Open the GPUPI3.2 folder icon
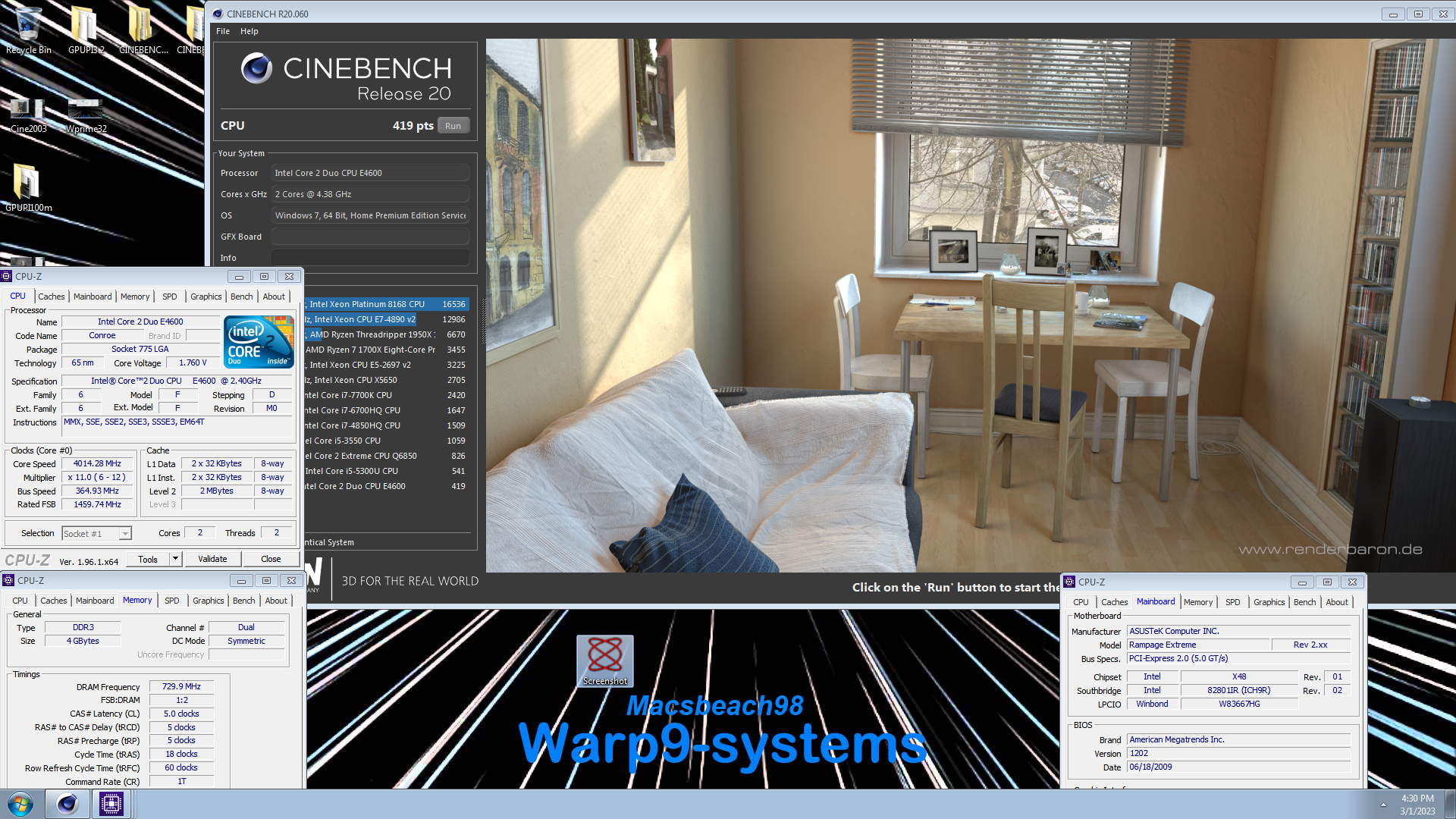The image size is (1456, 819). [x=86, y=30]
